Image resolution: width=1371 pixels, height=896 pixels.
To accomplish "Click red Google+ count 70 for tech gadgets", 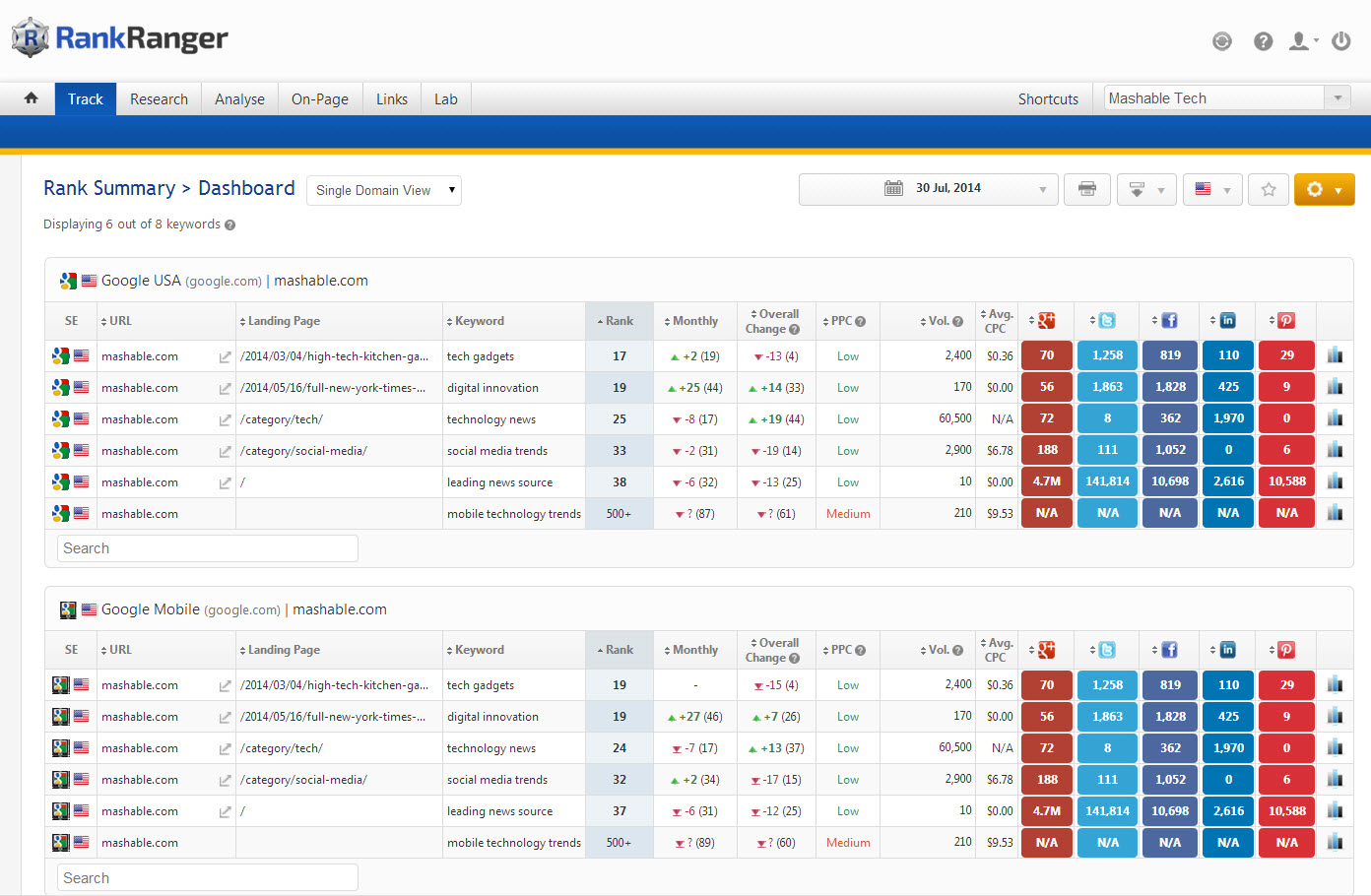I will pos(1046,355).
